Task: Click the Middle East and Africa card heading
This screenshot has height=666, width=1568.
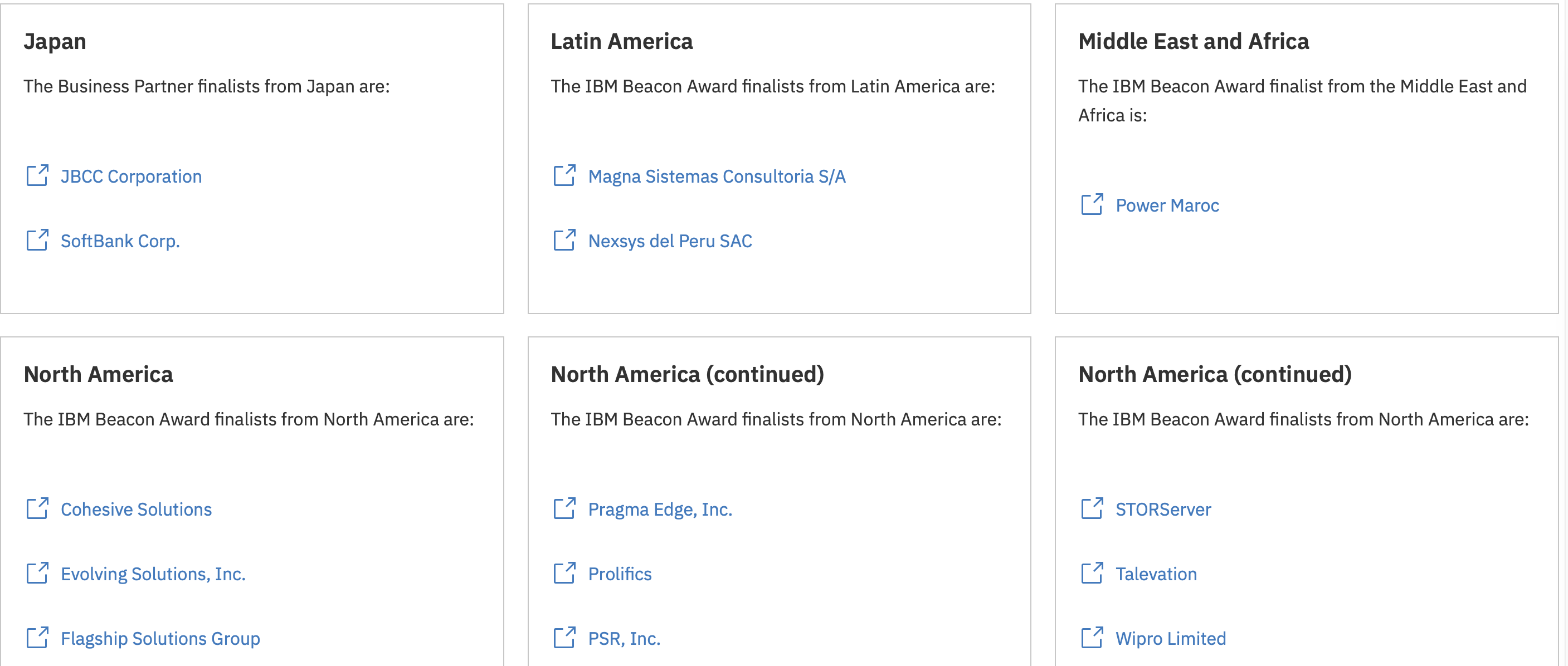Action: (1193, 41)
